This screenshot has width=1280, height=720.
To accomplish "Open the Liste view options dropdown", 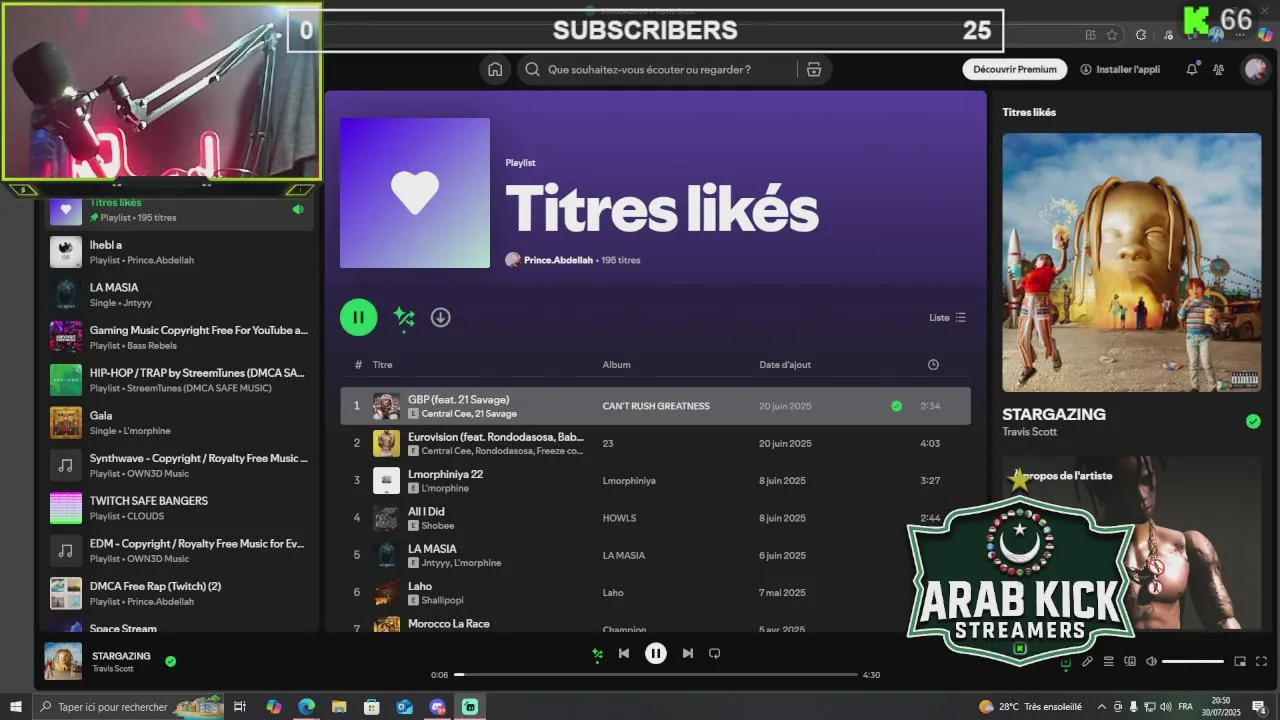I will pos(947,317).
